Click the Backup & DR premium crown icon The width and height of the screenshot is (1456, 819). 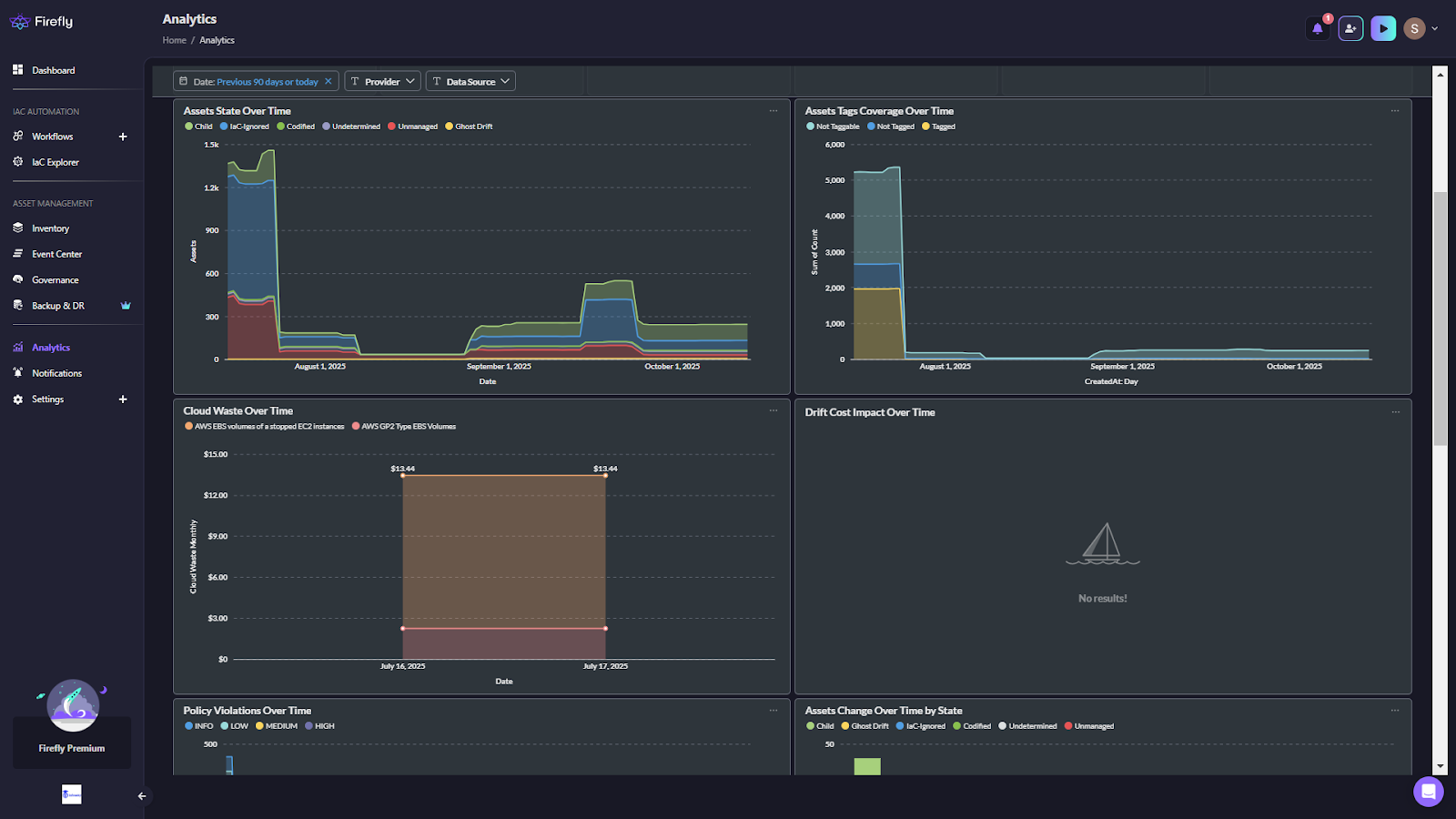(x=126, y=306)
